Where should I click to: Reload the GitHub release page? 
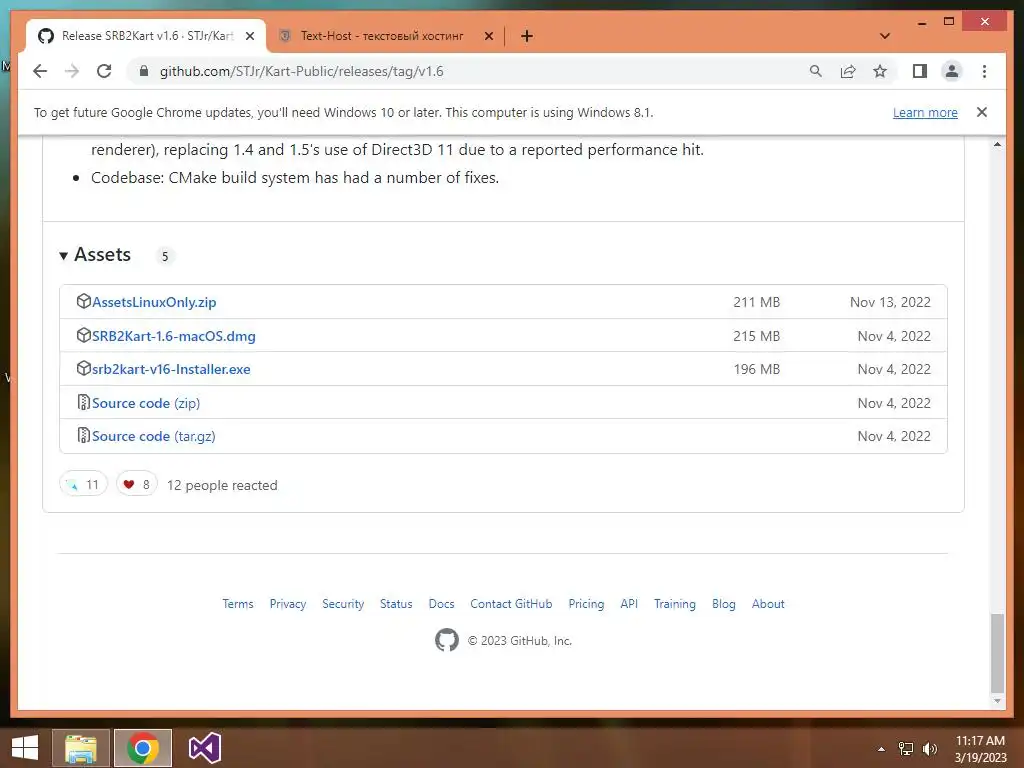[x=104, y=71]
